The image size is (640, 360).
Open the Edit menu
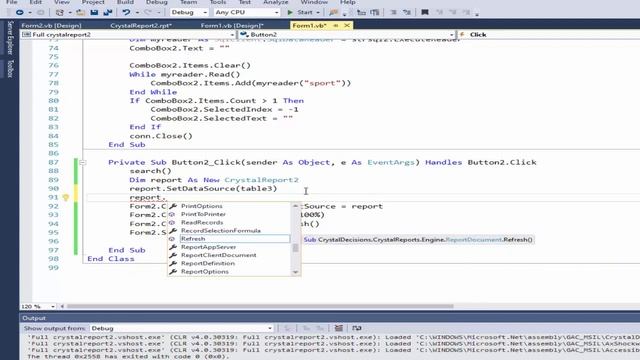tap(36, 2)
